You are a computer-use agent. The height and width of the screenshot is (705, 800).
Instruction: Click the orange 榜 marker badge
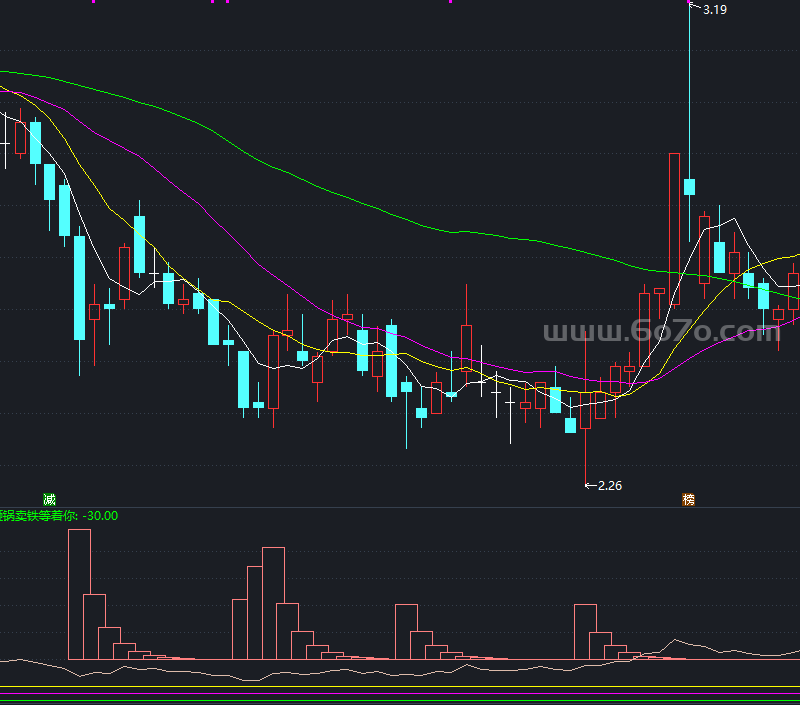tap(688, 499)
